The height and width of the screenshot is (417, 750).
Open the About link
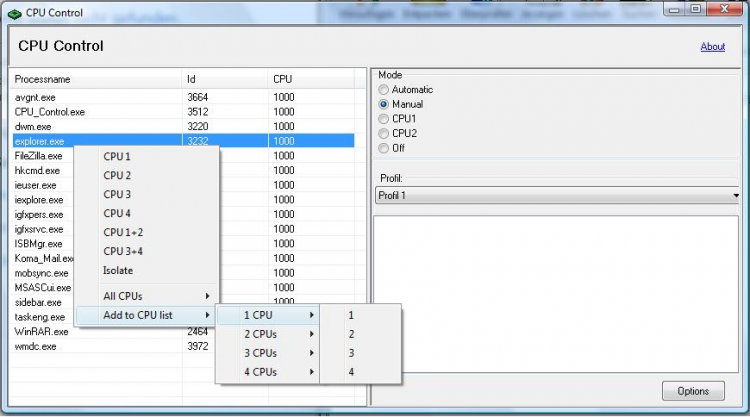(713, 47)
